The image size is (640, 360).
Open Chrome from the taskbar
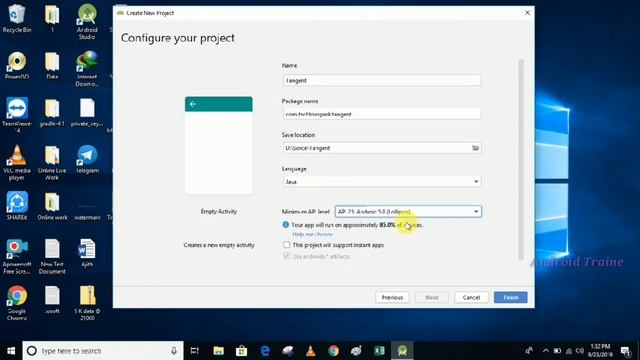(x=333, y=351)
